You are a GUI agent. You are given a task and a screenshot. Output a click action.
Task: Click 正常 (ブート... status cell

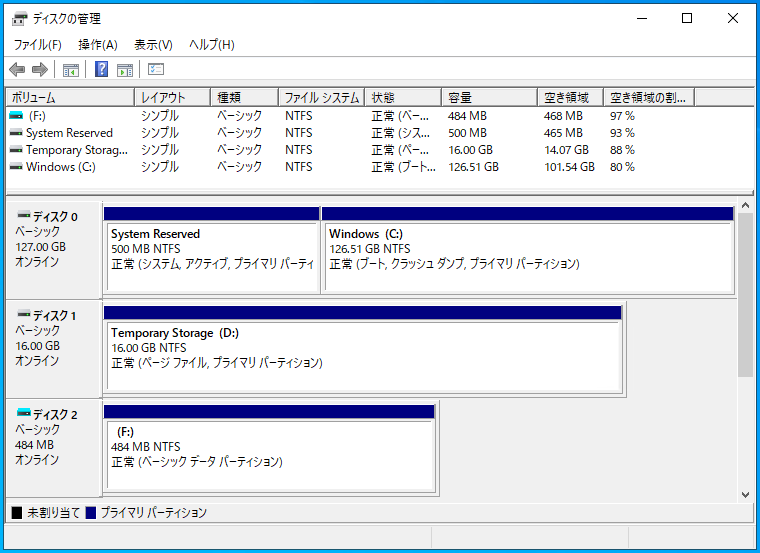404,167
